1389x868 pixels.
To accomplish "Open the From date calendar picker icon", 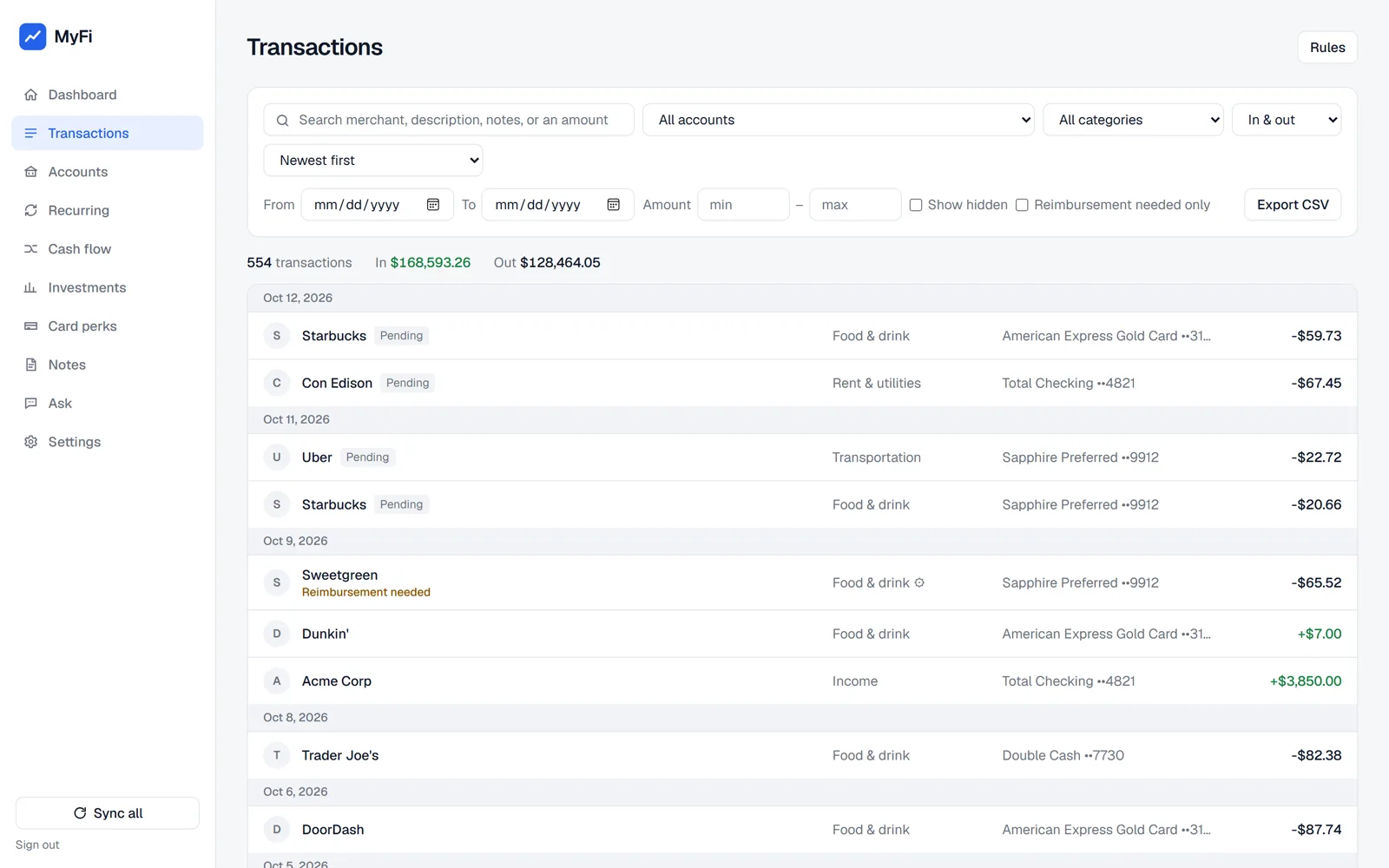I will pyautogui.click(x=433, y=205).
